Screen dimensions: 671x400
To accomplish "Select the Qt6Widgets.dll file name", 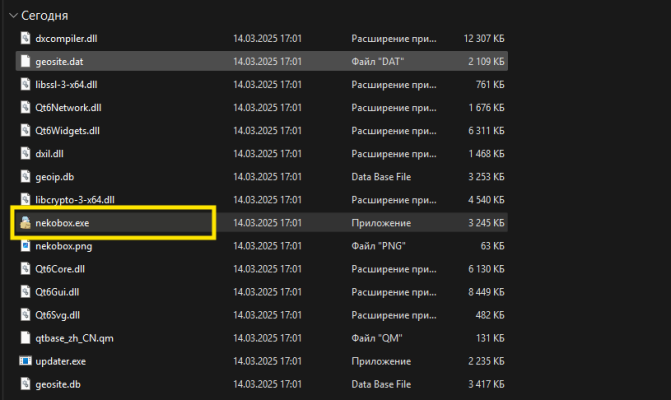I will (x=67, y=130).
